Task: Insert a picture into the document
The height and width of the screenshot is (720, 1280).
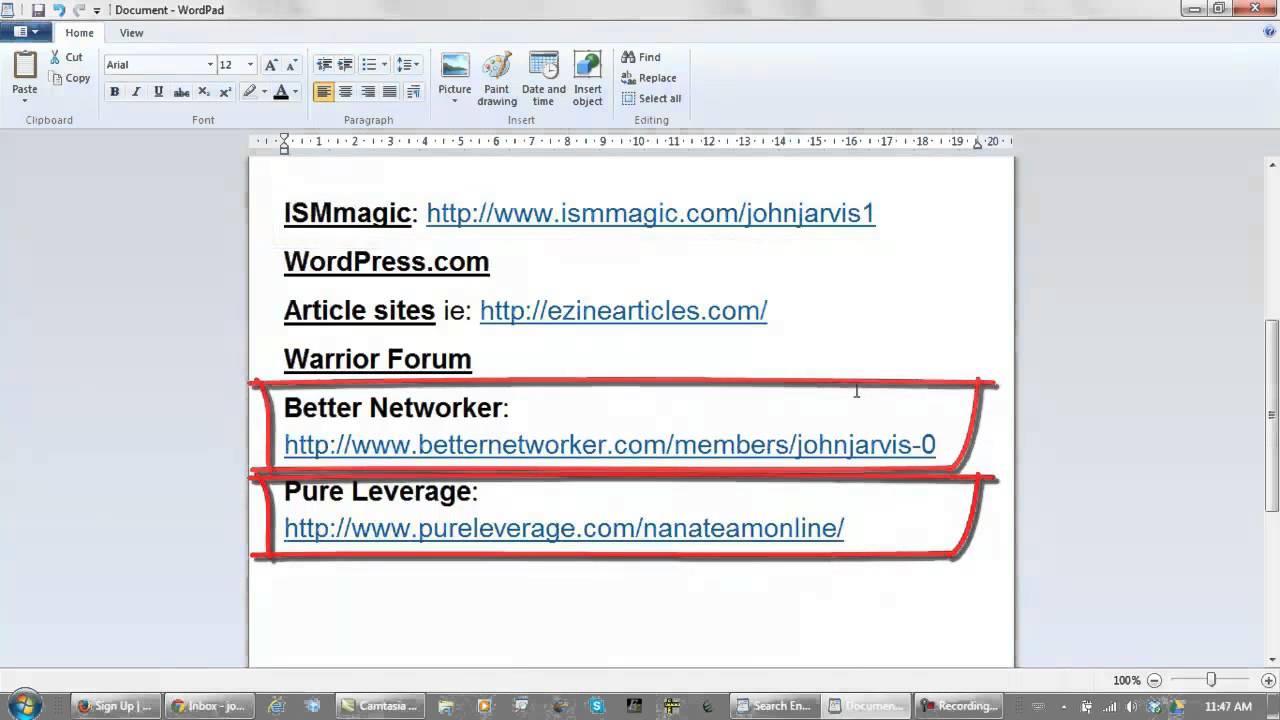Action: pos(455,67)
